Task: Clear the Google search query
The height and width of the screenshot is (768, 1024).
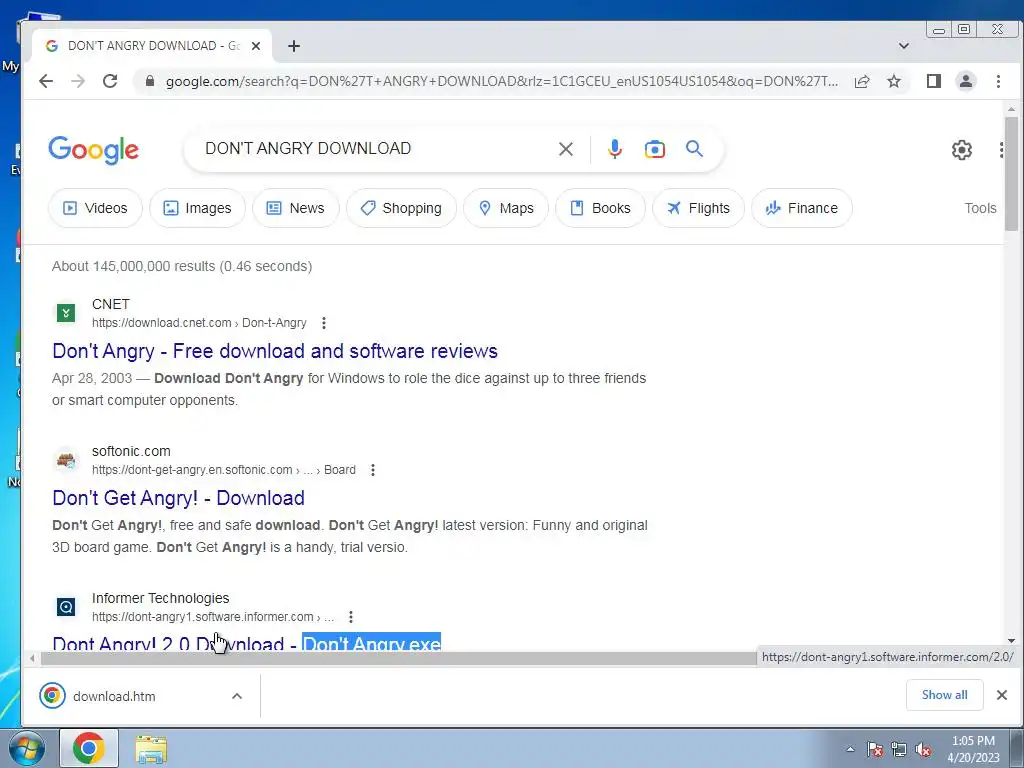Action: [x=566, y=149]
